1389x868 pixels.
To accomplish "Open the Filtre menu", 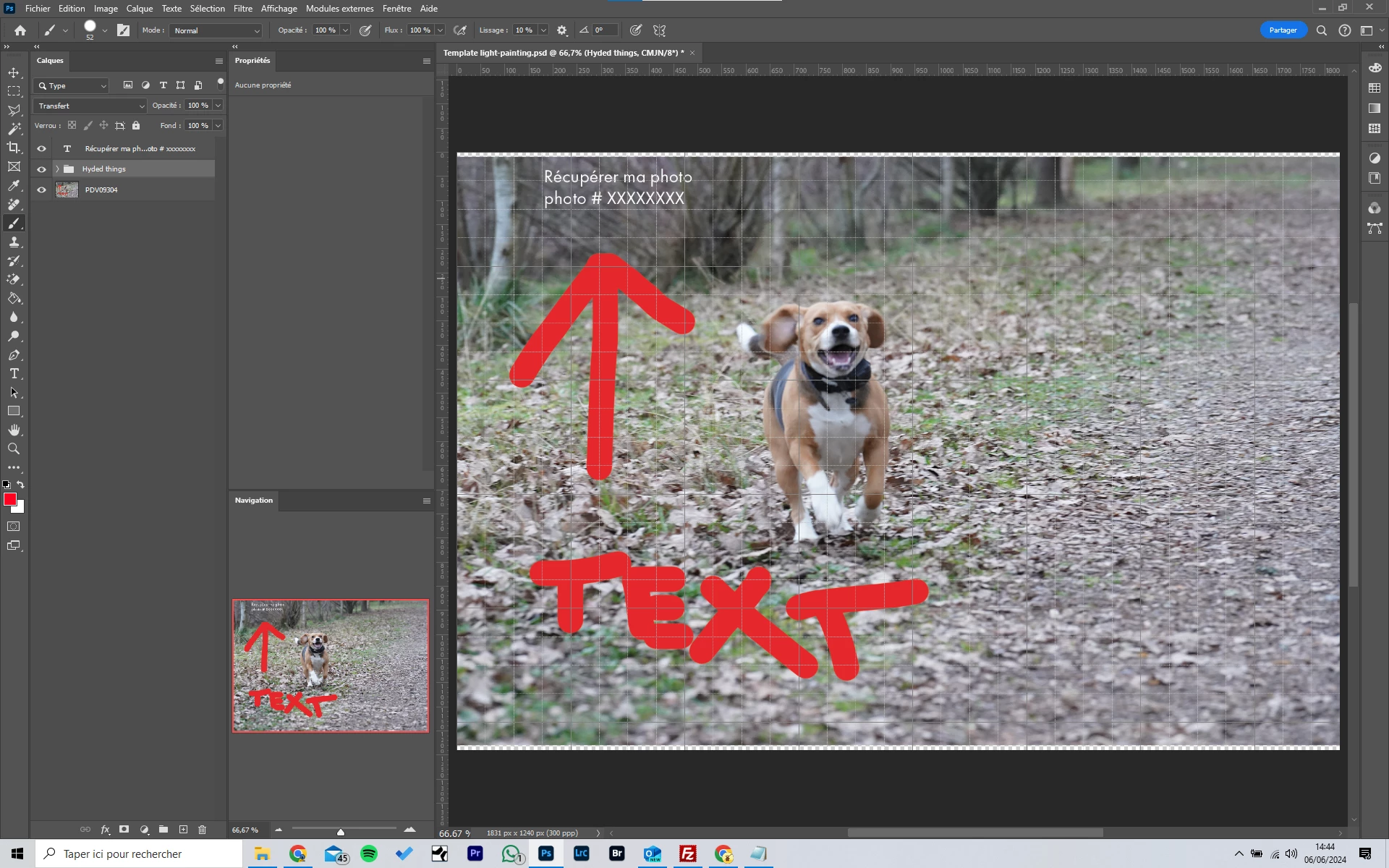I will coord(242,9).
